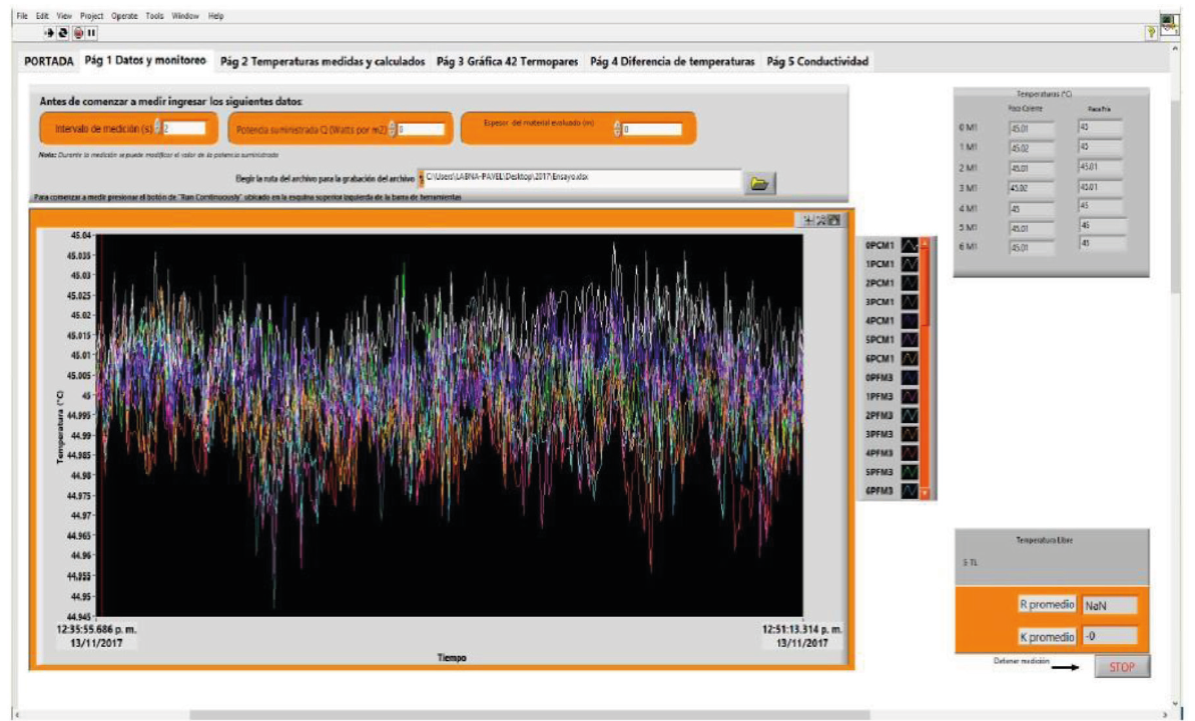Open the Help menu

(216, 15)
